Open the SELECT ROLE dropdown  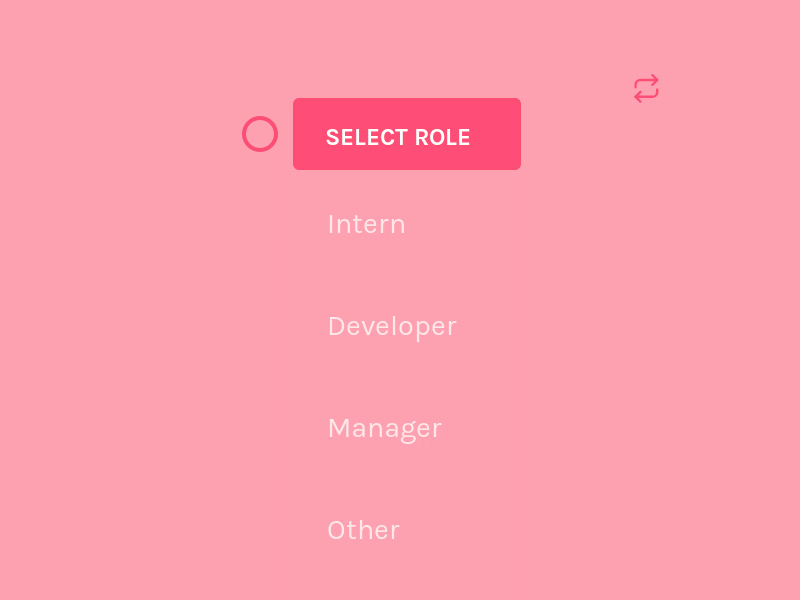point(406,134)
